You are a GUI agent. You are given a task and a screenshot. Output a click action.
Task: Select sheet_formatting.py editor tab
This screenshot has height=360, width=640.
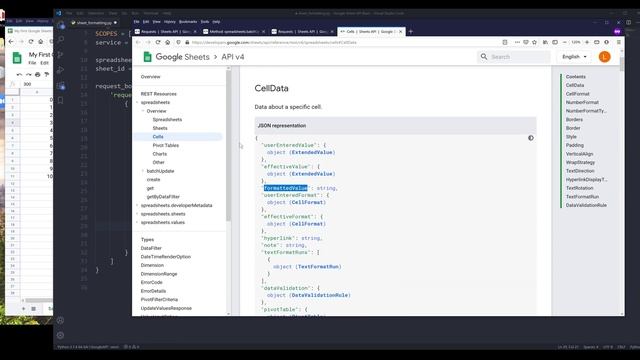click(94, 23)
